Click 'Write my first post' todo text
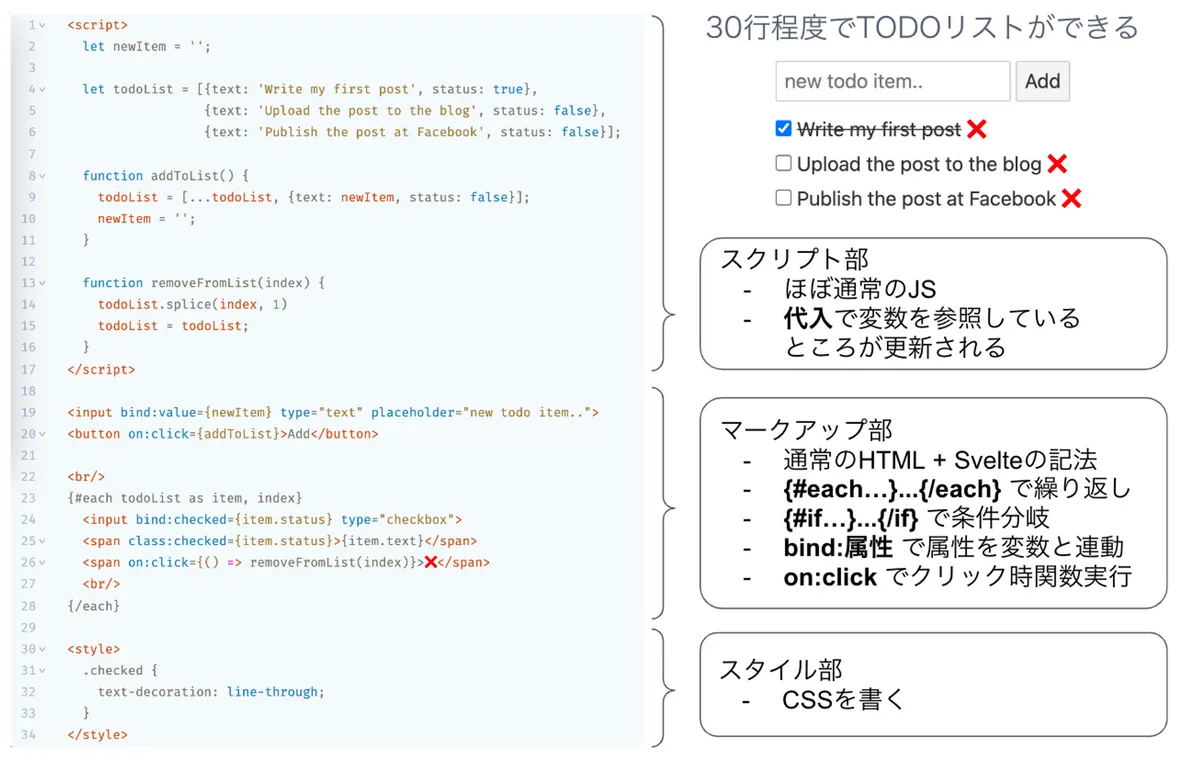 click(x=879, y=130)
